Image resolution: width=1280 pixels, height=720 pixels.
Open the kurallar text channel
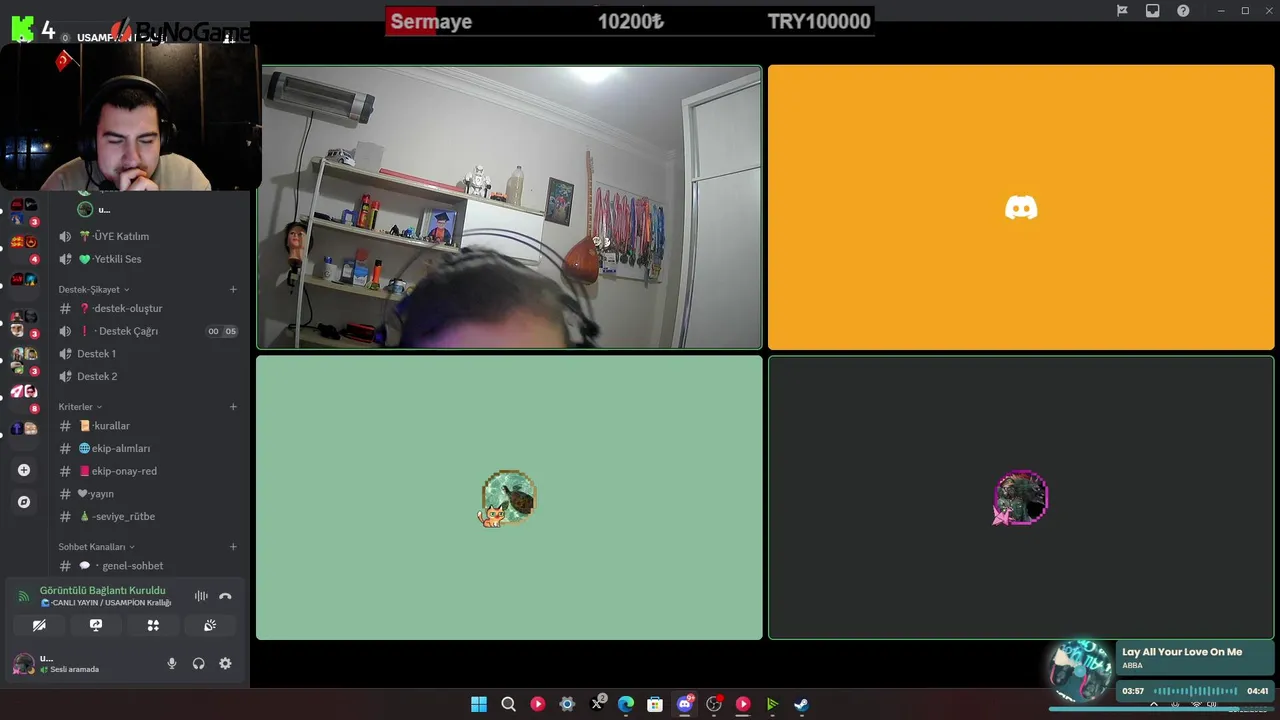click(x=148, y=426)
